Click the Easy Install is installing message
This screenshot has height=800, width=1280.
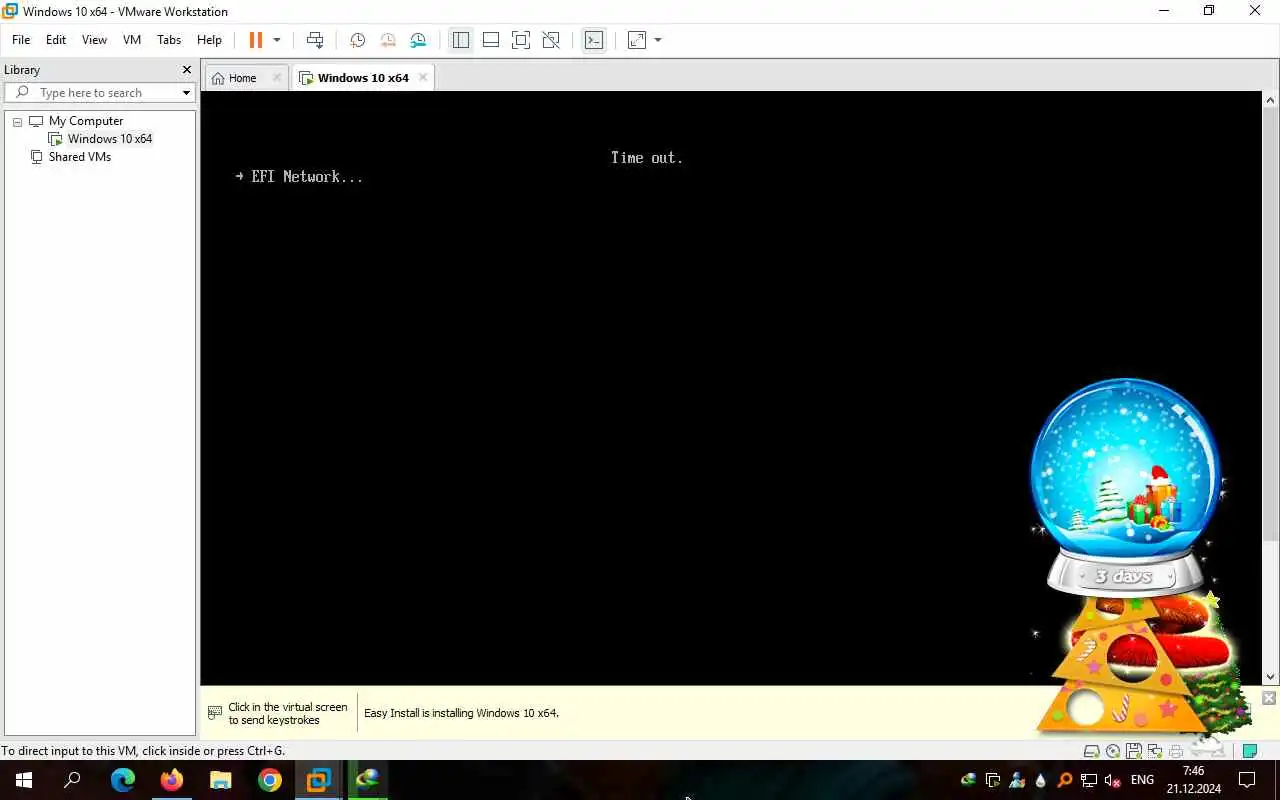click(x=461, y=713)
